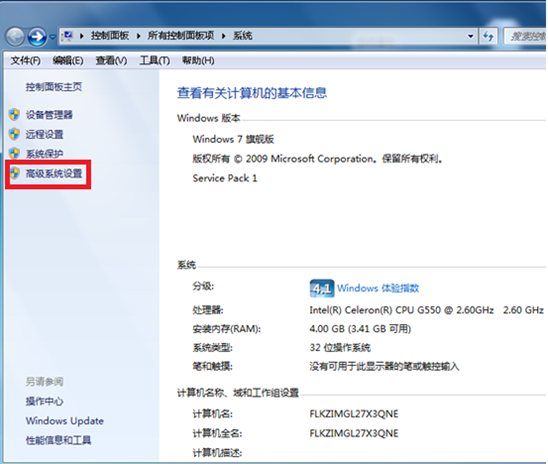548x464 pixels.
Task: Select the 所有控制面板项 breadcrumb segment
Action: [x=181, y=36]
